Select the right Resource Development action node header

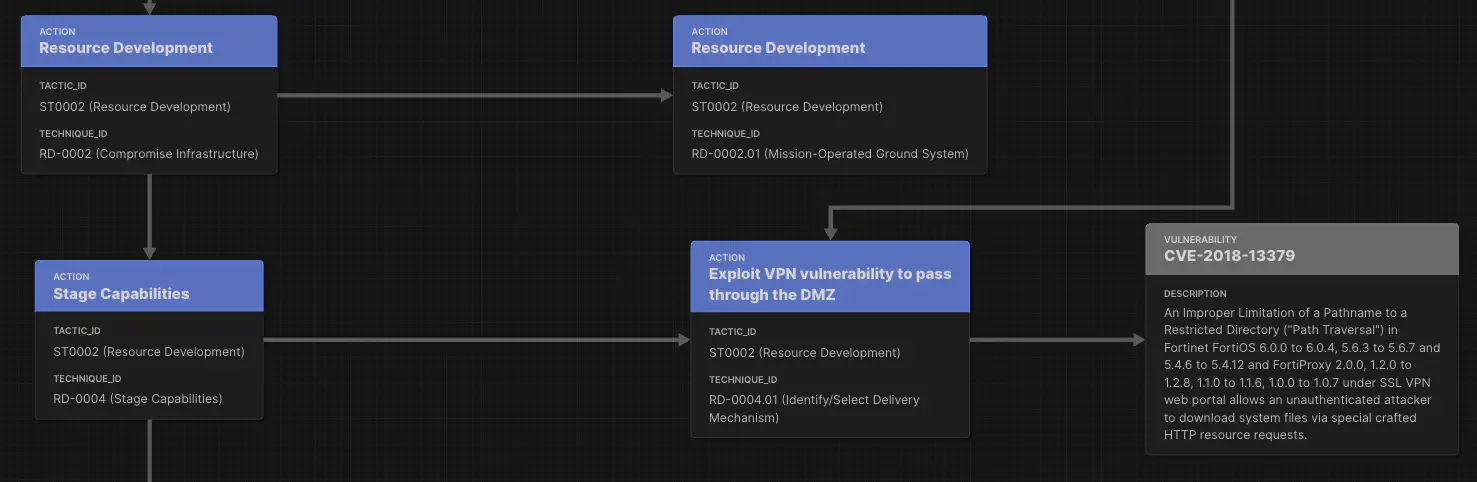point(830,41)
